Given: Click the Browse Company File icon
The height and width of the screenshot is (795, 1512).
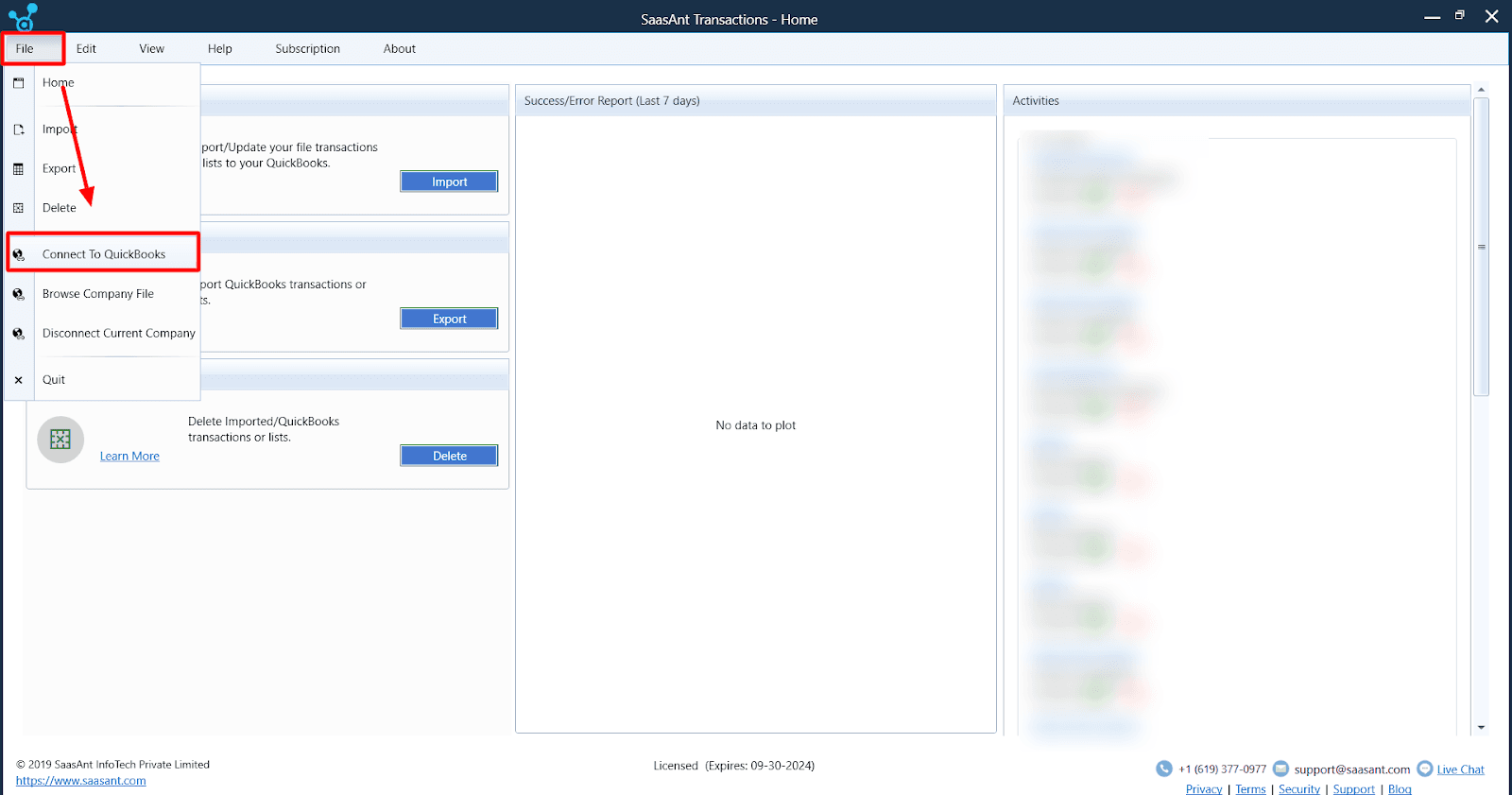Looking at the screenshot, I should (x=18, y=294).
